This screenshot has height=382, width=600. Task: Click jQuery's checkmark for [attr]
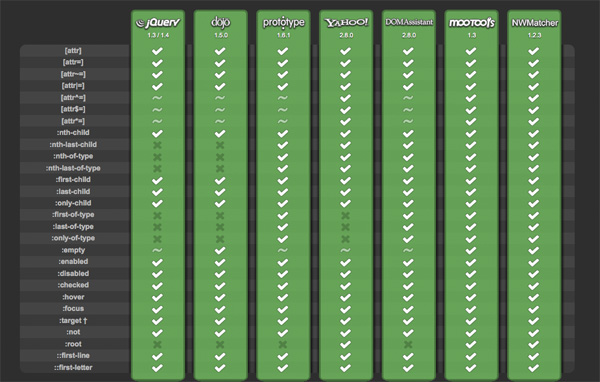157,51
